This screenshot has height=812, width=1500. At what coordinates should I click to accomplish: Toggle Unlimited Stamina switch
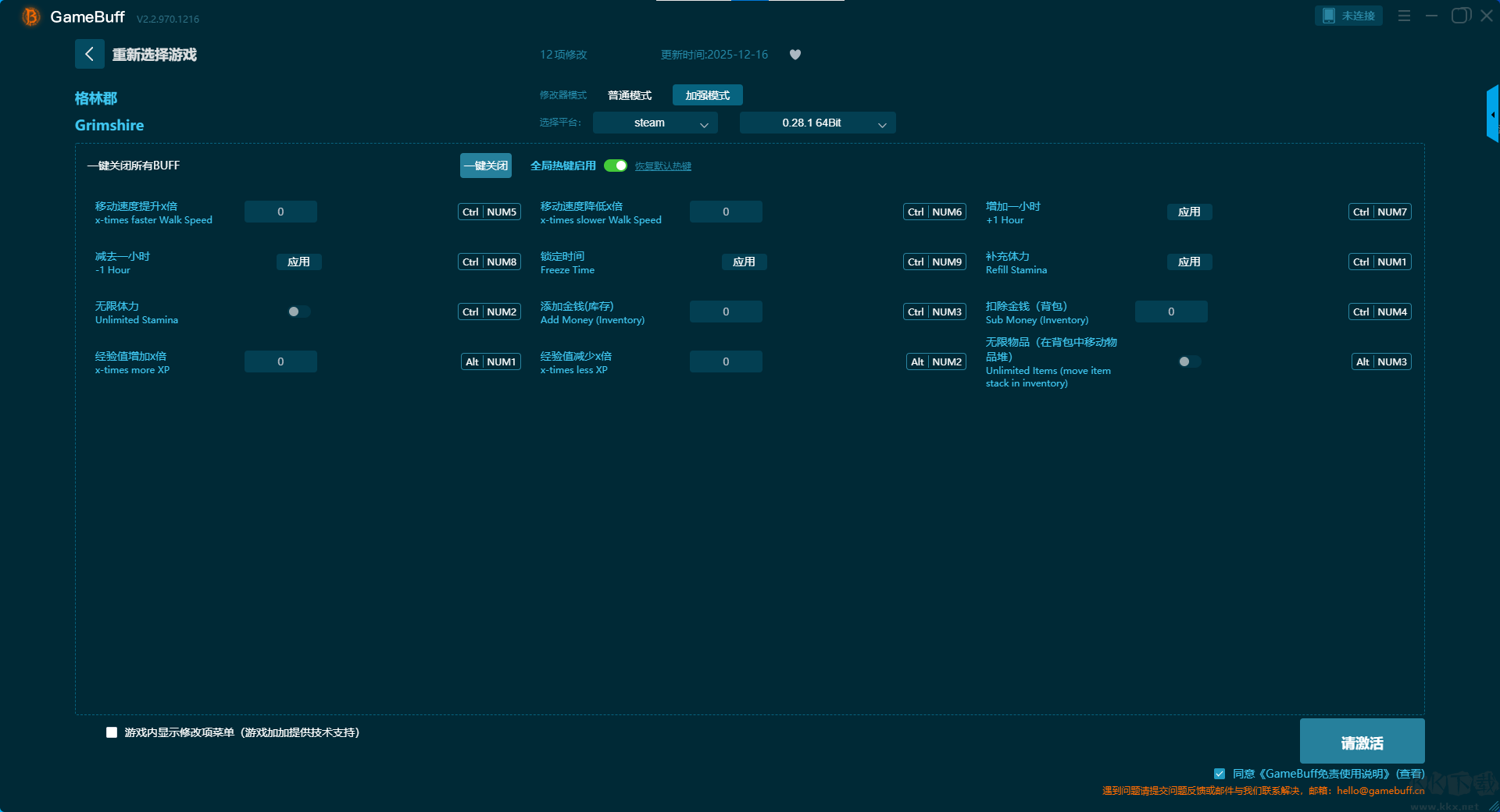coord(298,312)
